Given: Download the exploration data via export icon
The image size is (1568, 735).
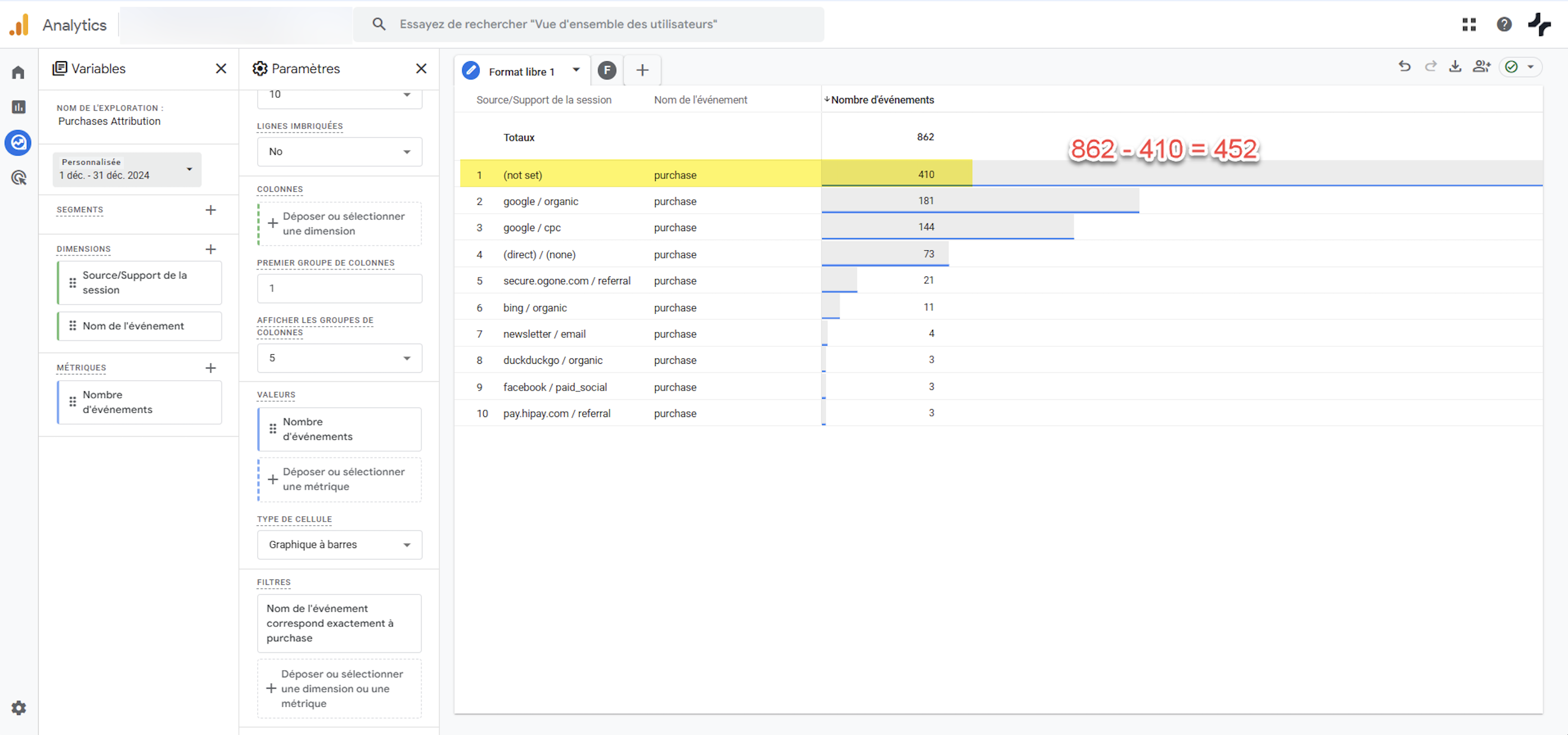Looking at the screenshot, I should [x=1455, y=67].
